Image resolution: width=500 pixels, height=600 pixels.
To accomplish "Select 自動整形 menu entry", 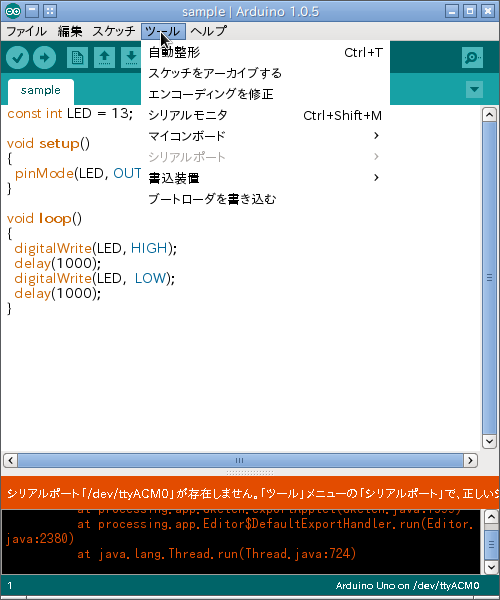I will click(x=265, y=52).
